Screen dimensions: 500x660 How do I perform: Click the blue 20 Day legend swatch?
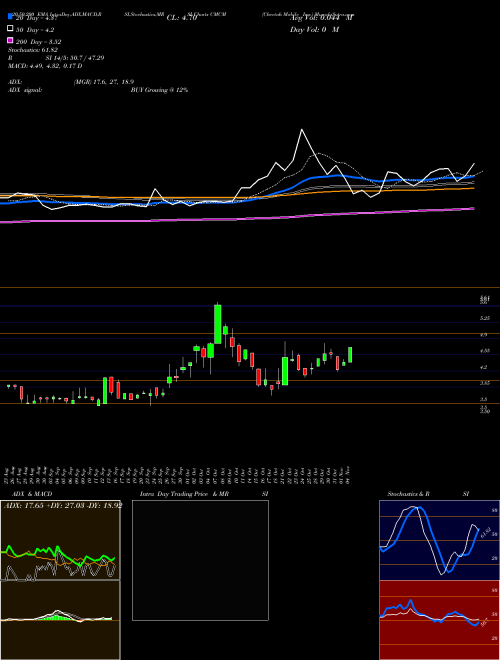[x=11, y=17]
